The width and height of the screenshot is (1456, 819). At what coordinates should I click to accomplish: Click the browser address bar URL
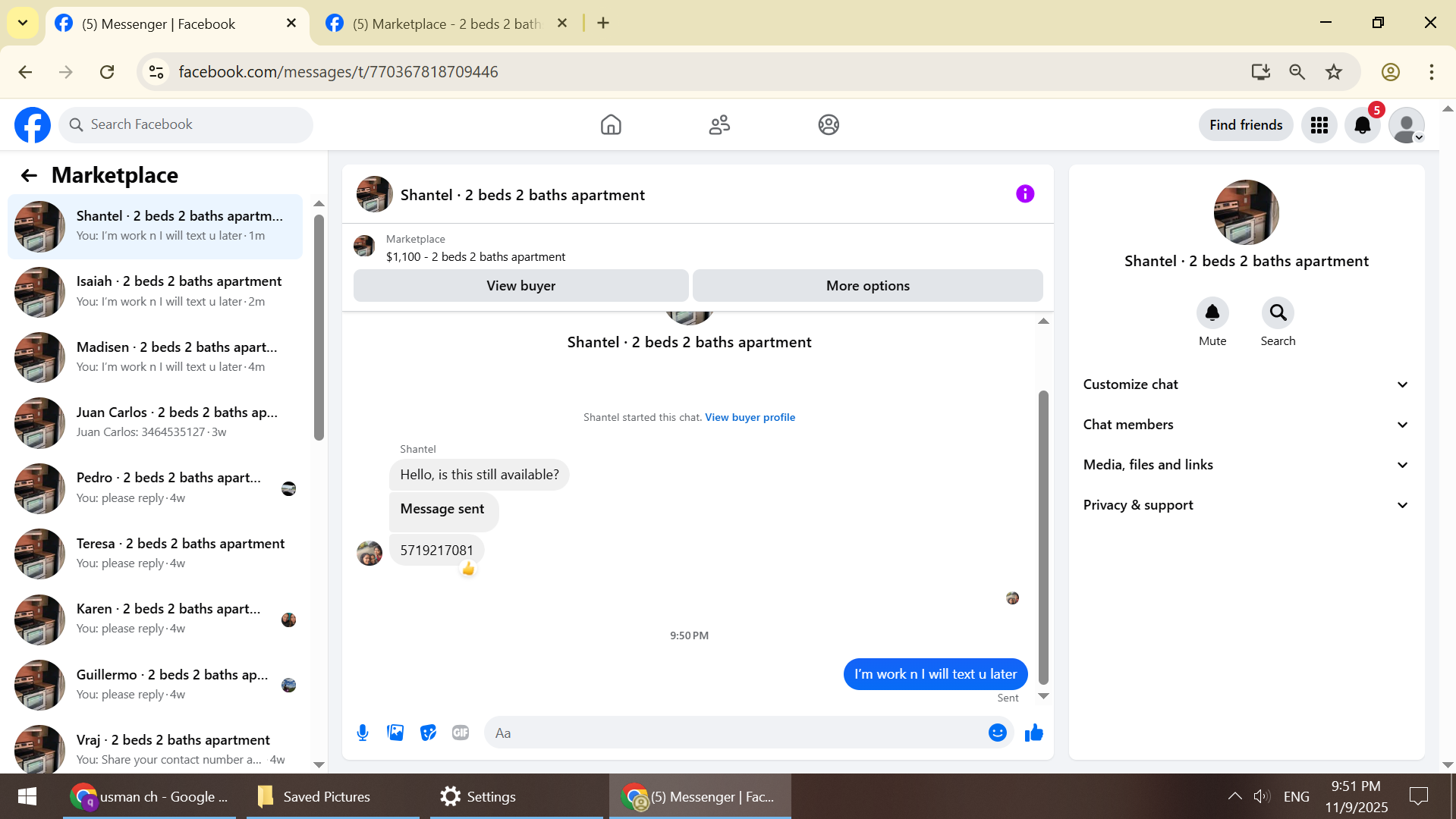tap(338, 72)
